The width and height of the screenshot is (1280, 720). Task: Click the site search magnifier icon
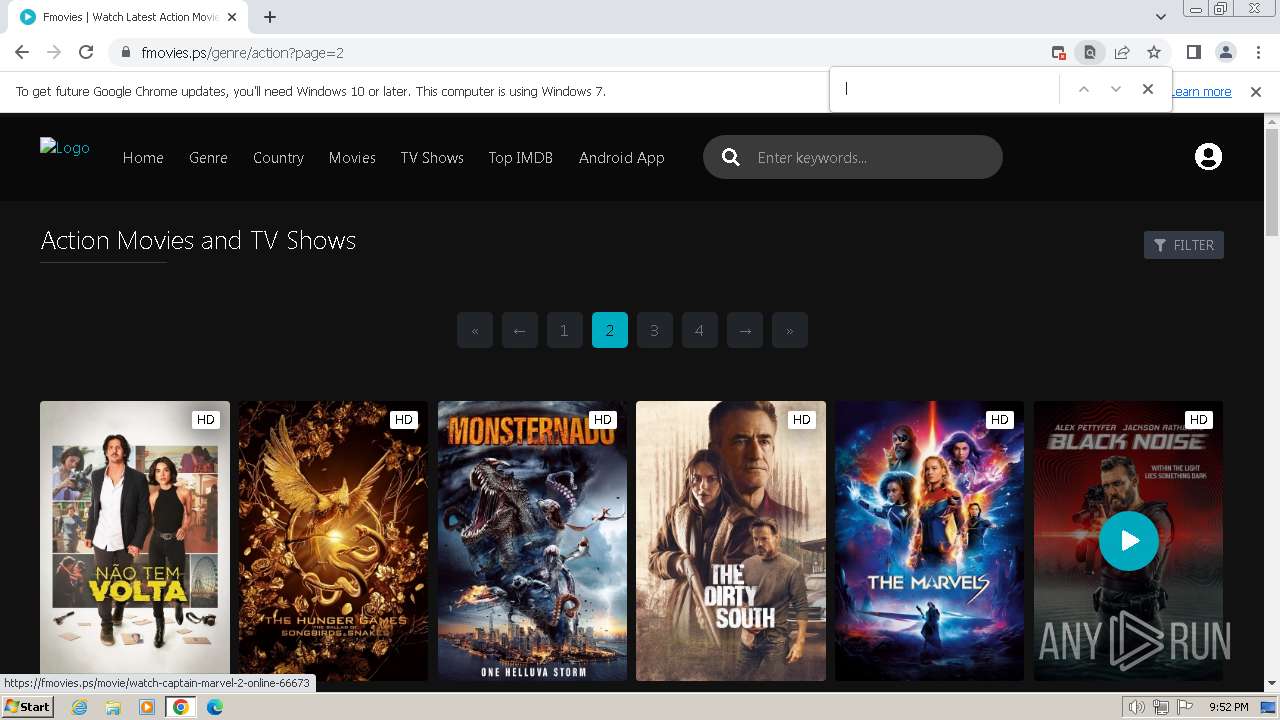point(731,157)
